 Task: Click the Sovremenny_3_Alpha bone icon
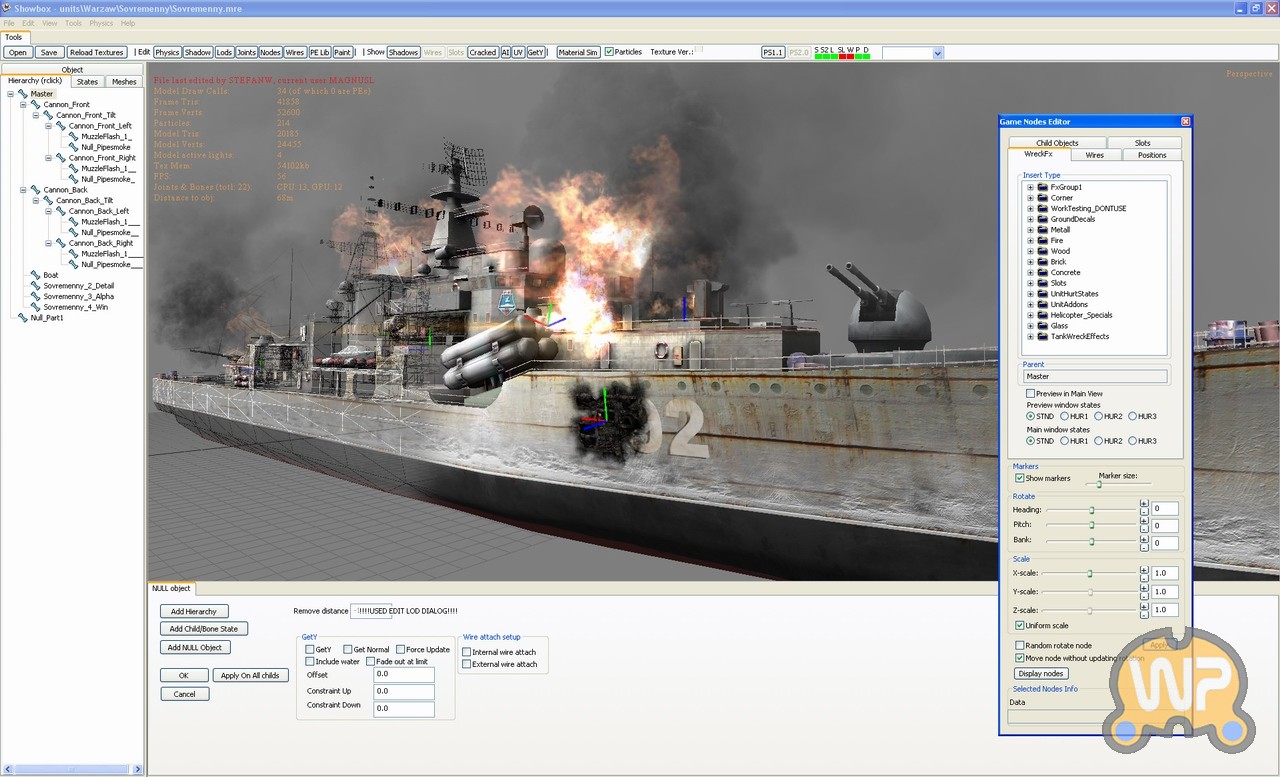pos(36,296)
